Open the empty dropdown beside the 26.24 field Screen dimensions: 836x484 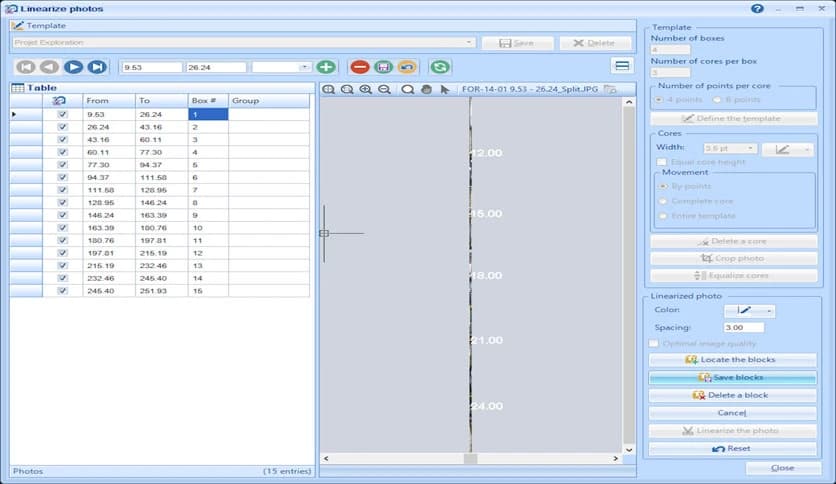[304, 67]
